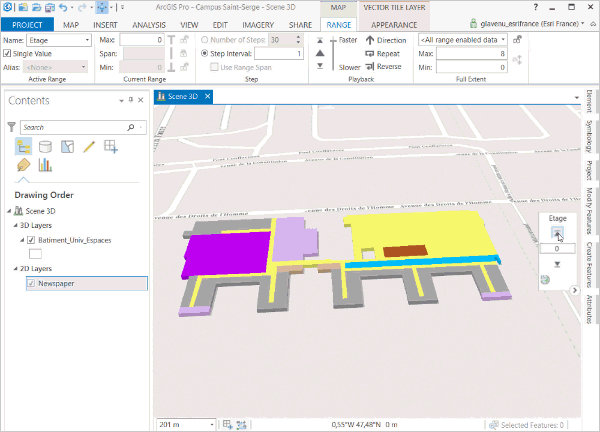This screenshot has height=432, width=600.
Task: Open the All range enabled data dropdown
Action: [x=503, y=40]
